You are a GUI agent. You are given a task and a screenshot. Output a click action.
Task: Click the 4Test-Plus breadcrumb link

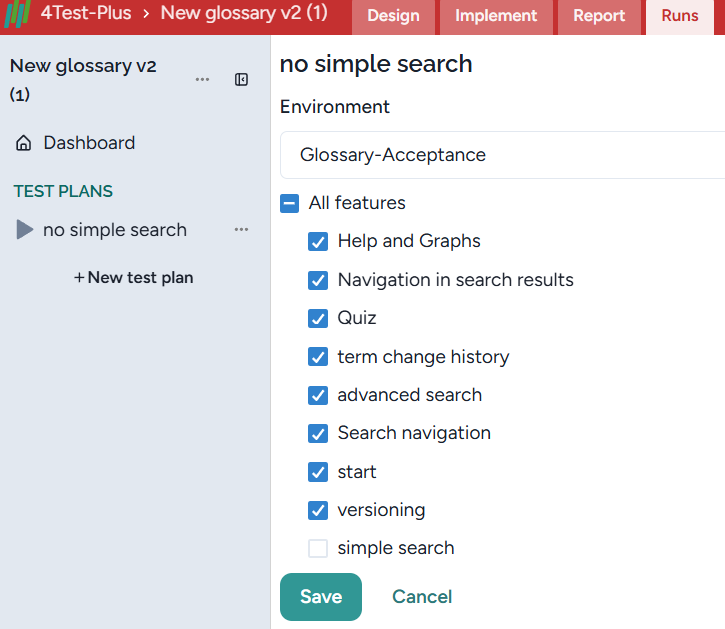86,13
